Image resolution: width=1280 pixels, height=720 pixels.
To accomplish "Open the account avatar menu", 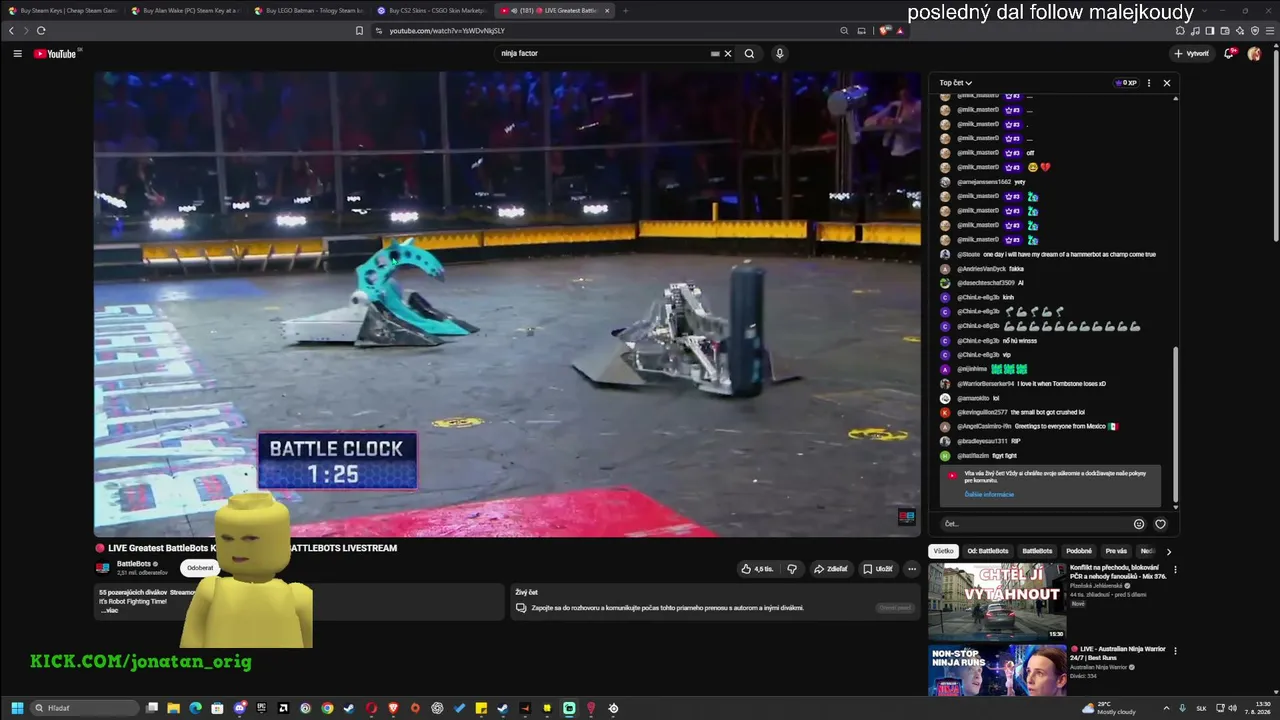I will coord(1255,54).
